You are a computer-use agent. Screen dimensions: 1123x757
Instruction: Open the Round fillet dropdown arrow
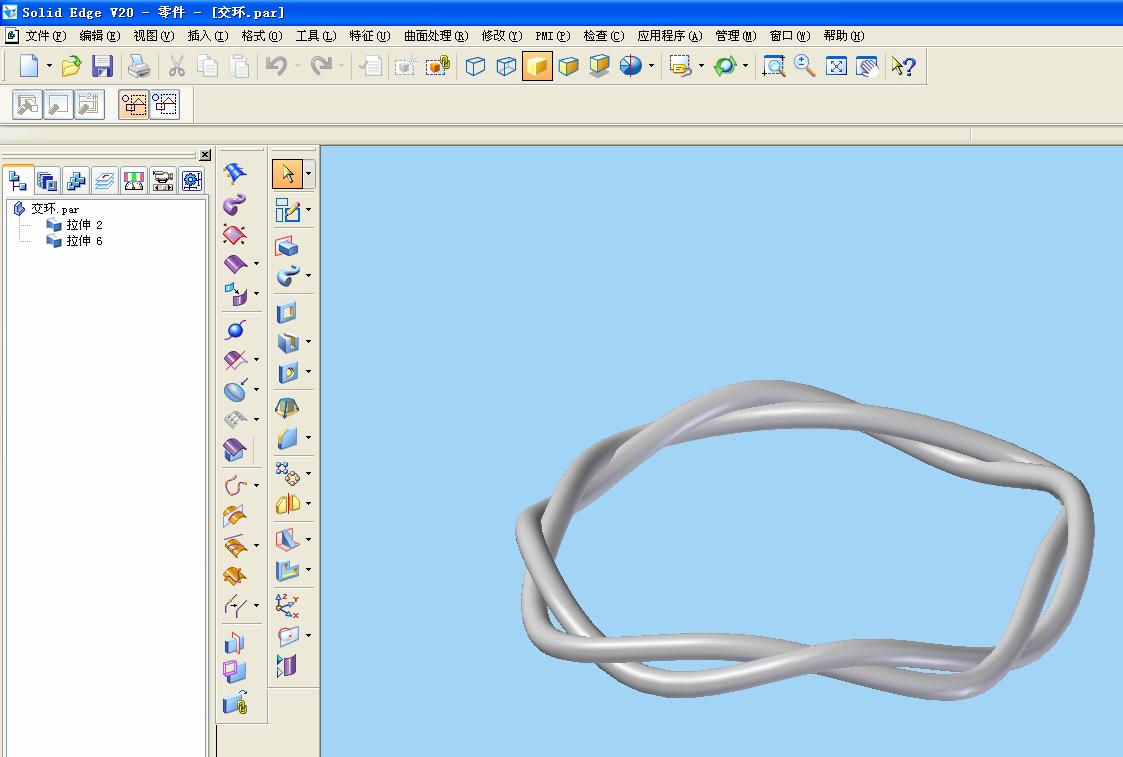pos(309,438)
